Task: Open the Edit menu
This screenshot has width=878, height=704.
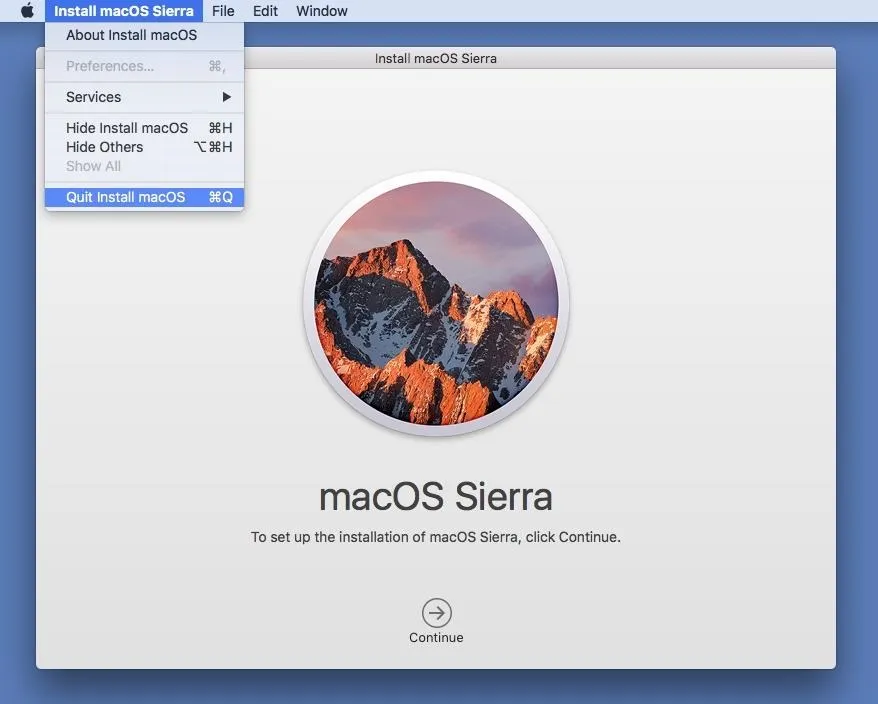Action: (265, 11)
